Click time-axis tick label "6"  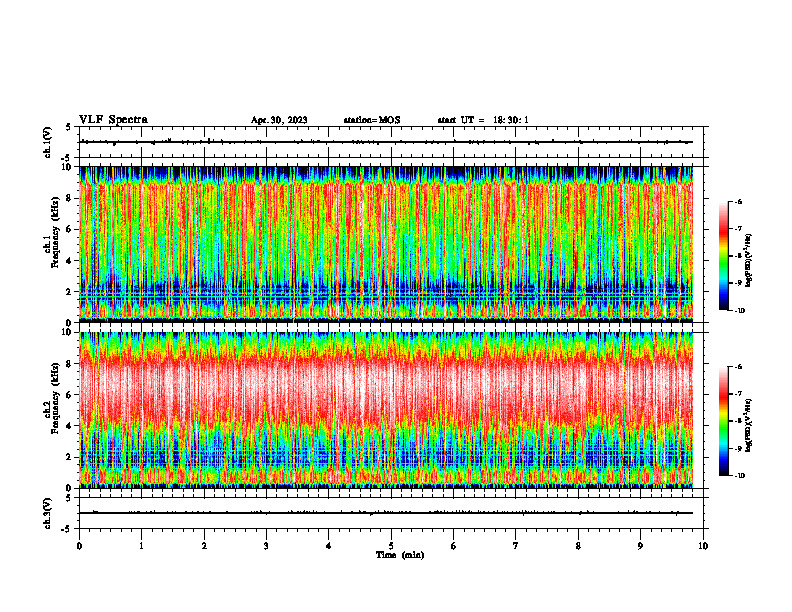click(454, 546)
